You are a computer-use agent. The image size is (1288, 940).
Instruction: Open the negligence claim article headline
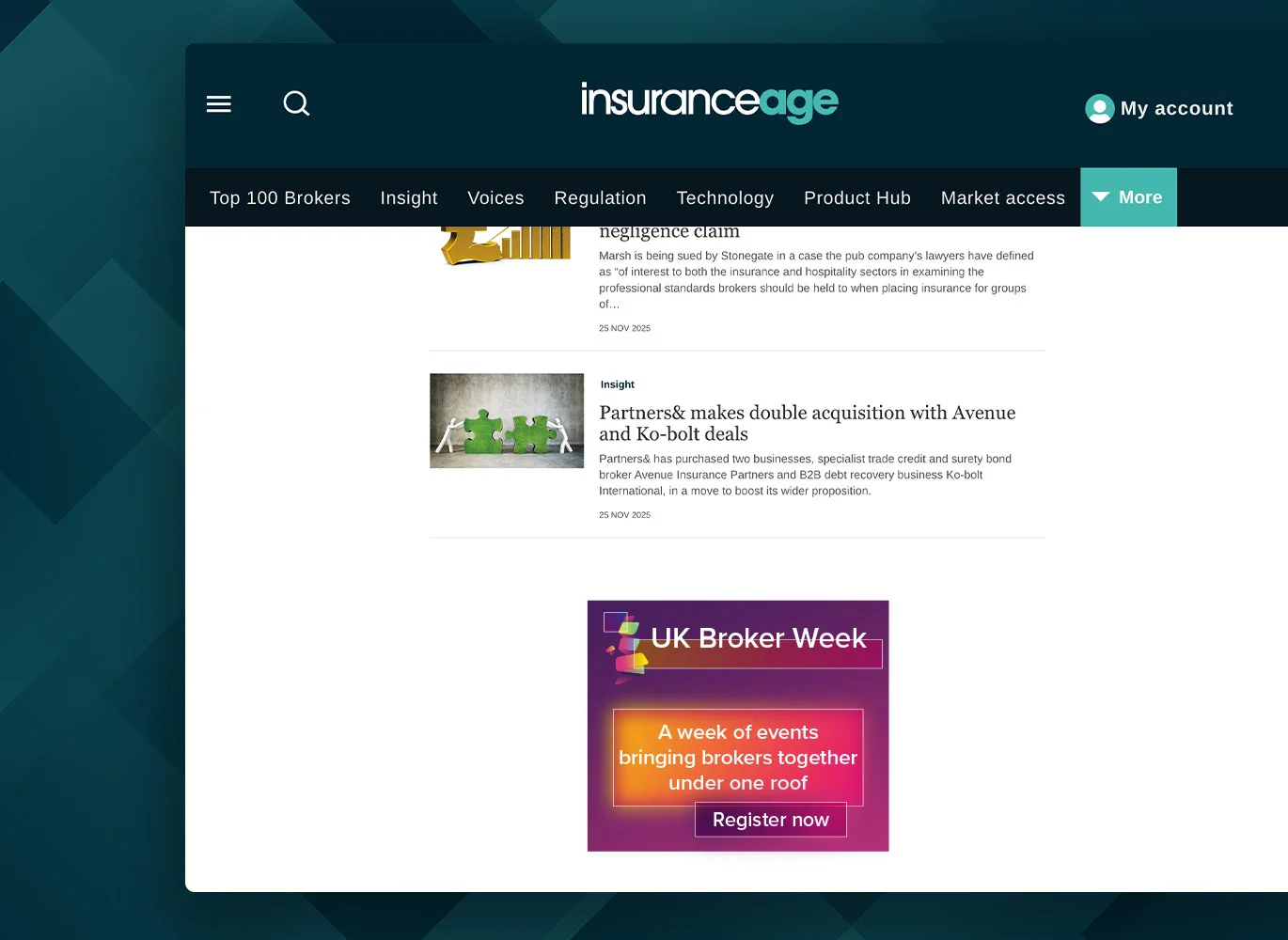pos(669,232)
